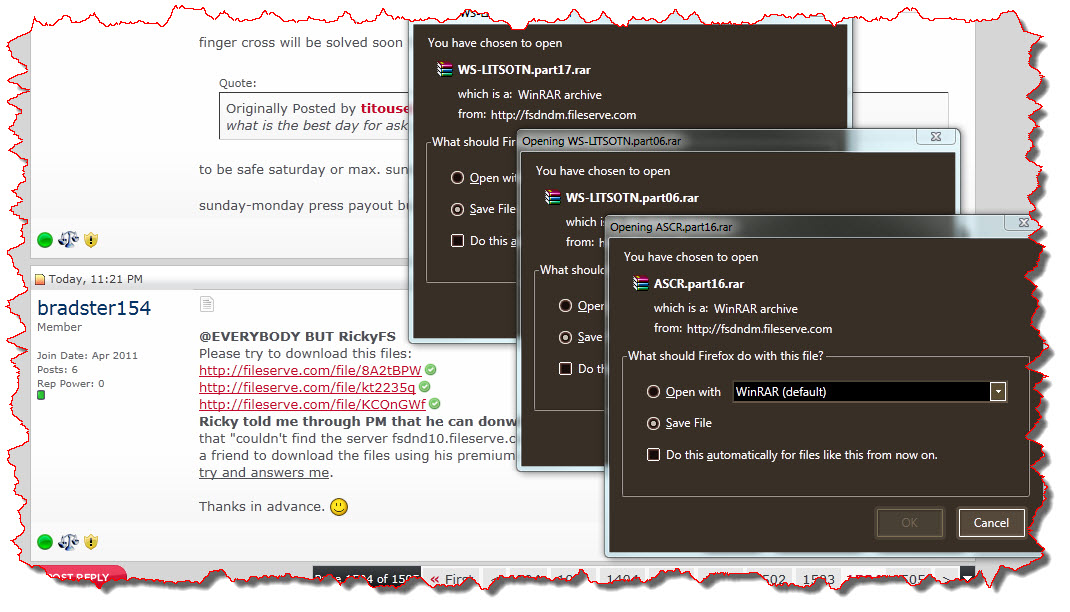Expand the WinRAR (default) application dropdown

pyautogui.click(x=997, y=392)
